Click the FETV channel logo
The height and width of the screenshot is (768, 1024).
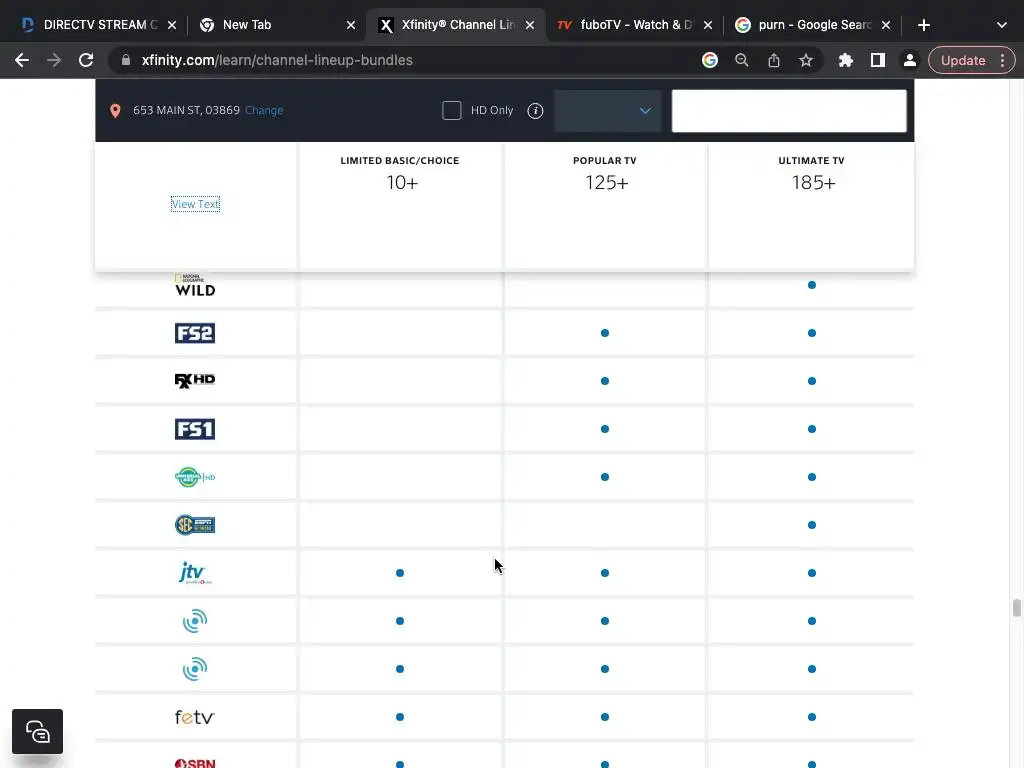point(195,717)
